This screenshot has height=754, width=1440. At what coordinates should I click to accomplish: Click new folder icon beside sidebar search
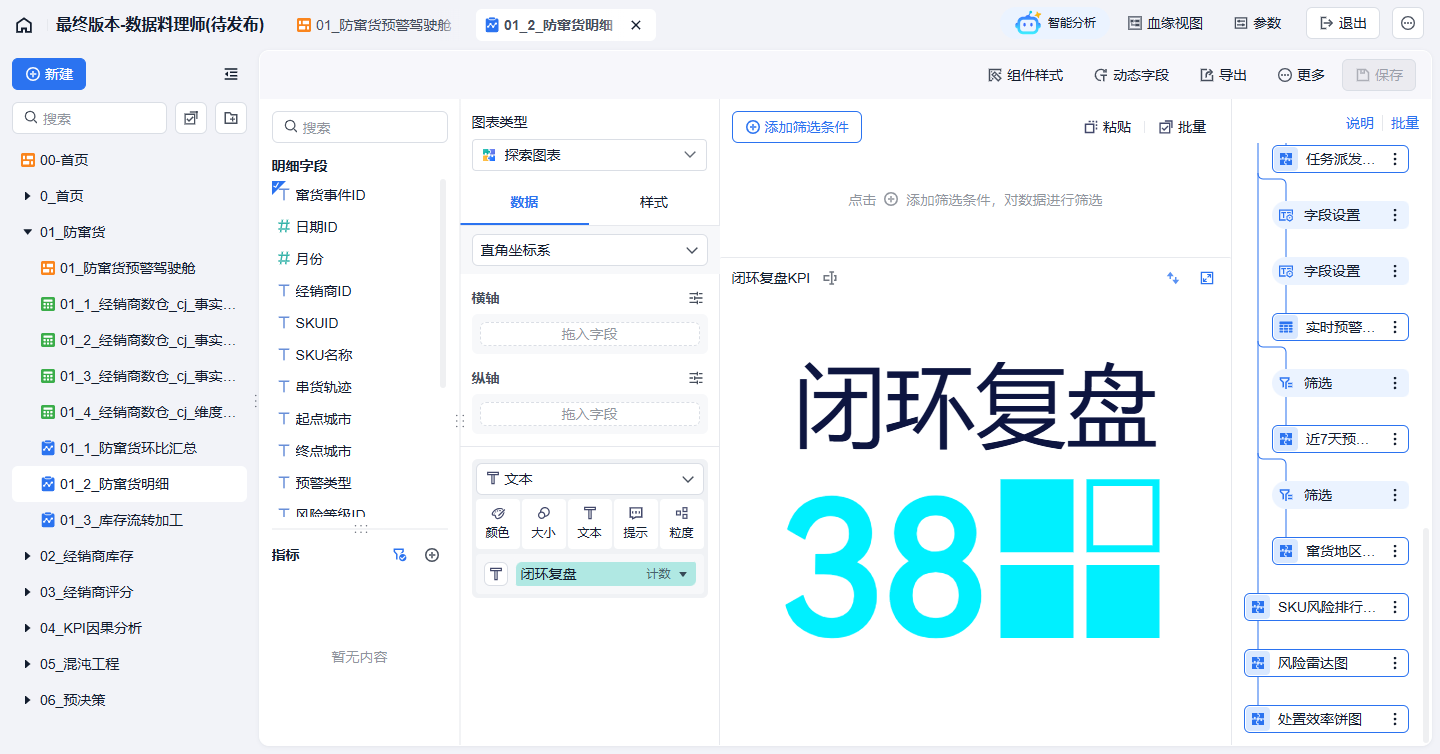pyautogui.click(x=231, y=118)
